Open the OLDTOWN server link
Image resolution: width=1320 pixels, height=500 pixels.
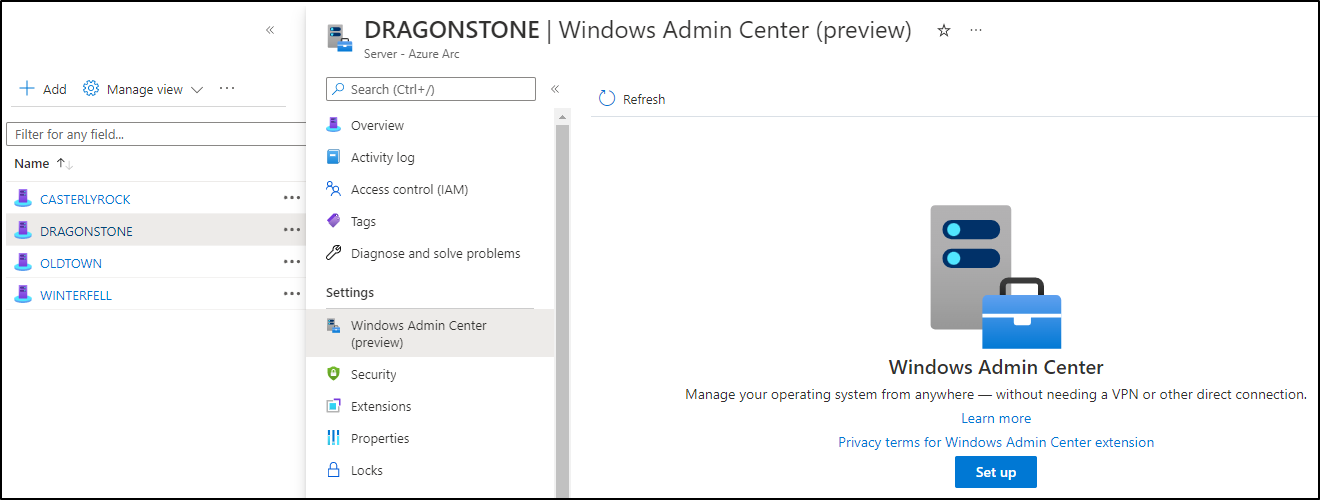coord(71,263)
